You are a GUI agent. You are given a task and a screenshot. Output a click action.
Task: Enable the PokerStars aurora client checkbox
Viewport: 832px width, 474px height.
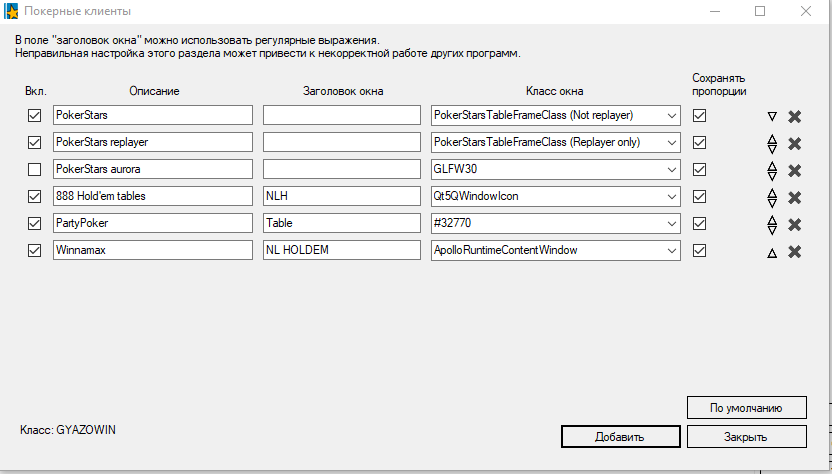point(34,169)
